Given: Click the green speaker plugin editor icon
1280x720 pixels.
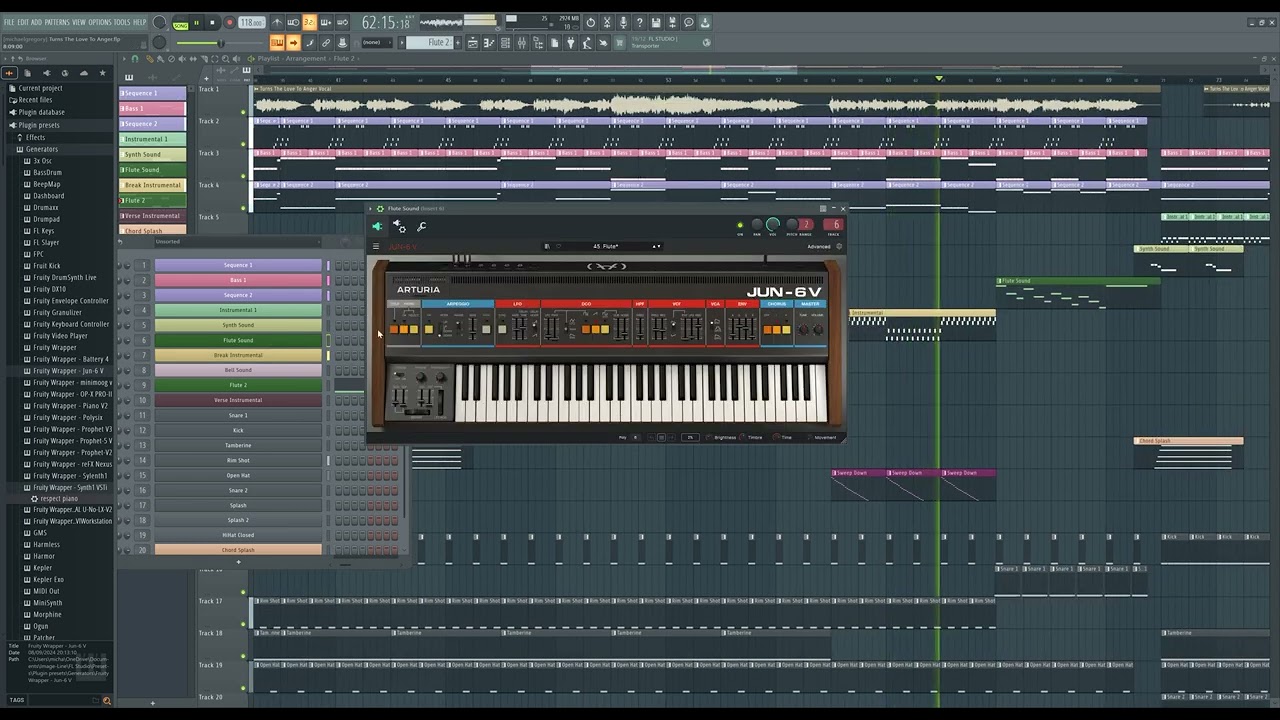Looking at the screenshot, I should coord(377,227).
